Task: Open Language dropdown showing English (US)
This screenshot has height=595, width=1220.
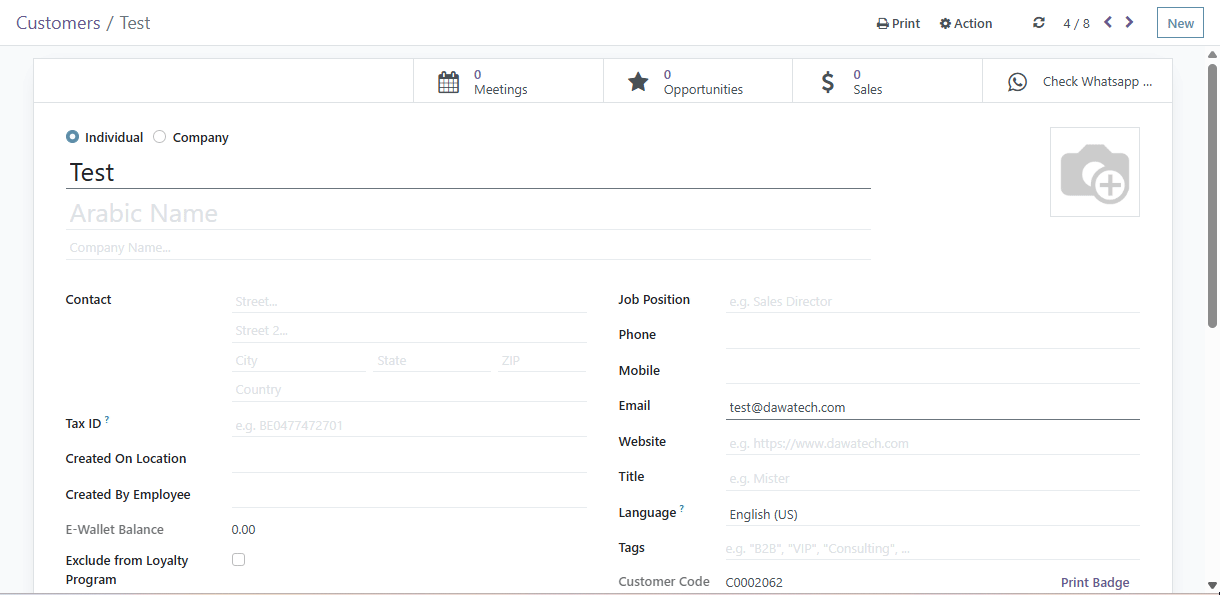Action: coord(932,514)
